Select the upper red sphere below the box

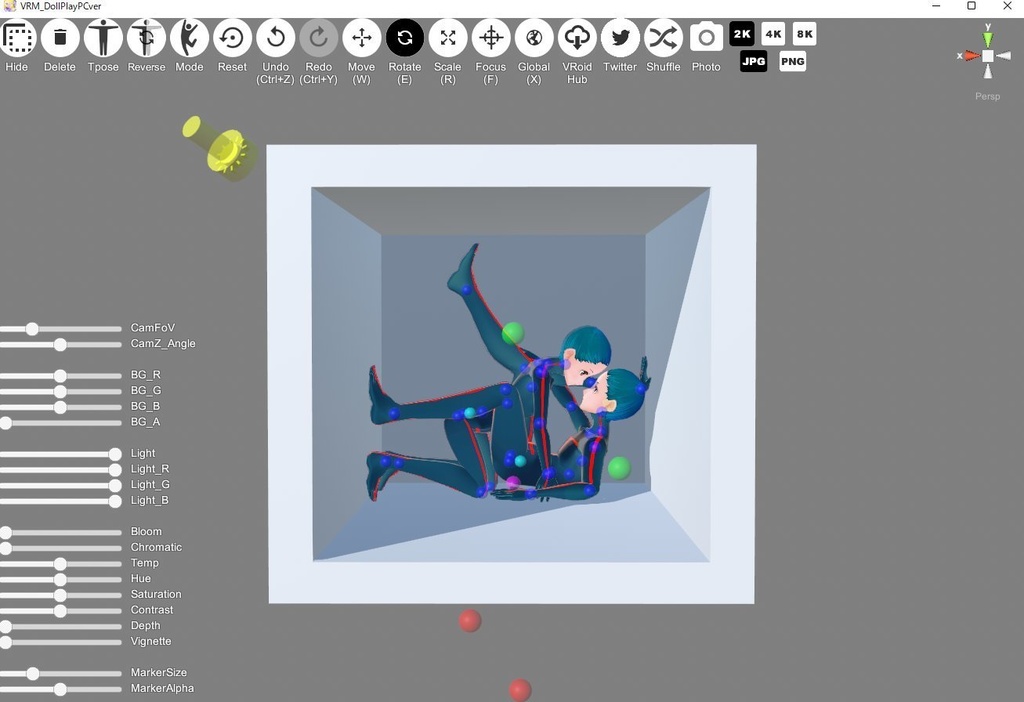coord(470,621)
